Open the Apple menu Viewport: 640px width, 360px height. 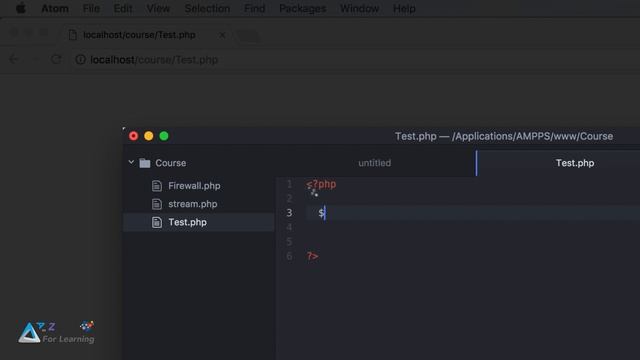coord(21,8)
